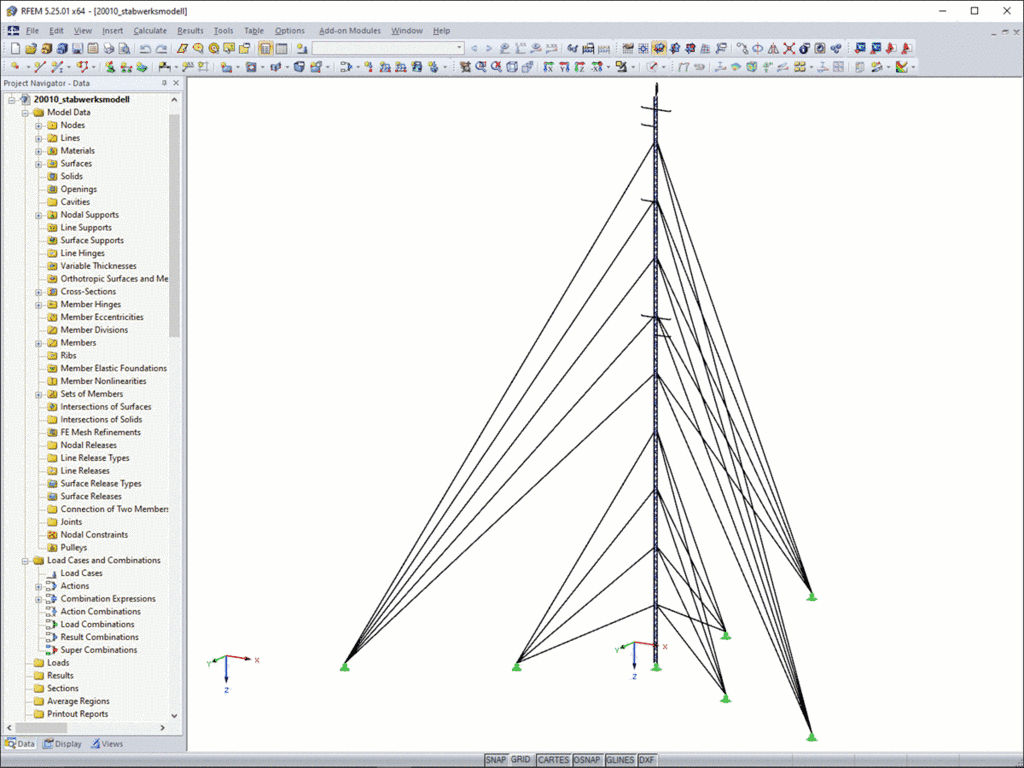Collapse the Model Data tree node
This screenshot has width=1024, height=768.
25,112
